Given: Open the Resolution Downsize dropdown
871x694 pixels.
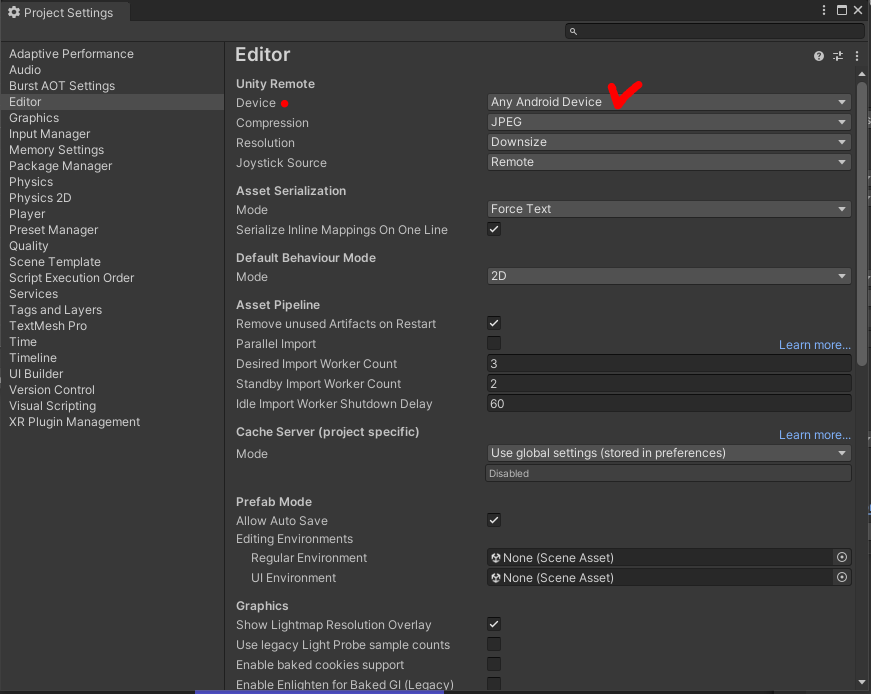Looking at the screenshot, I should (x=669, y=142).
